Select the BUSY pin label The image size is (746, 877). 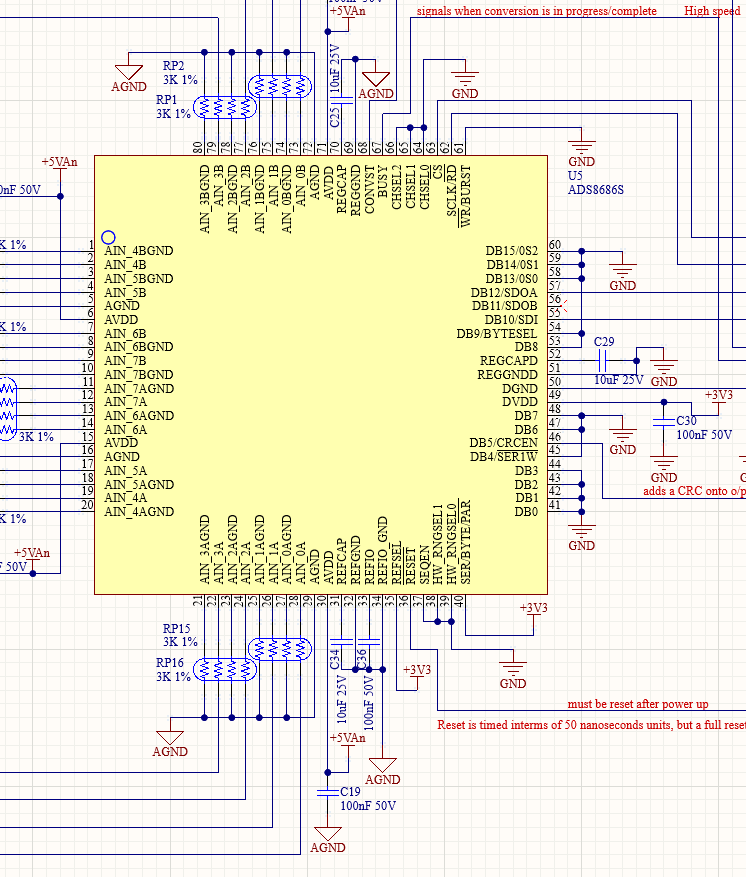tap(383, 181)
